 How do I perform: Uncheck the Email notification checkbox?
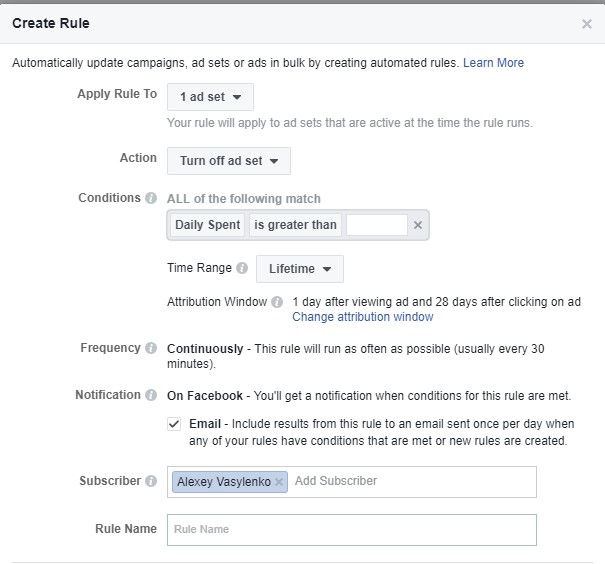(x=174, y=424)
